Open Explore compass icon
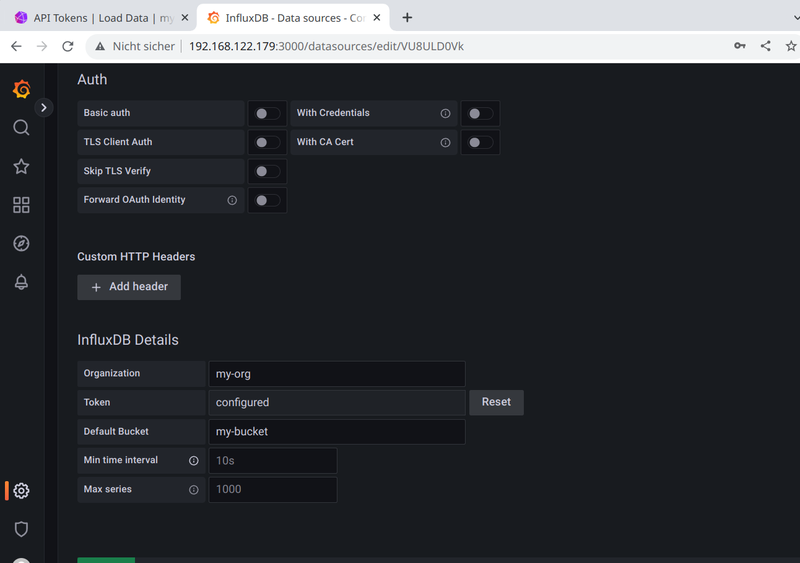Screen dimensions: 800x563 coord(21,243)
